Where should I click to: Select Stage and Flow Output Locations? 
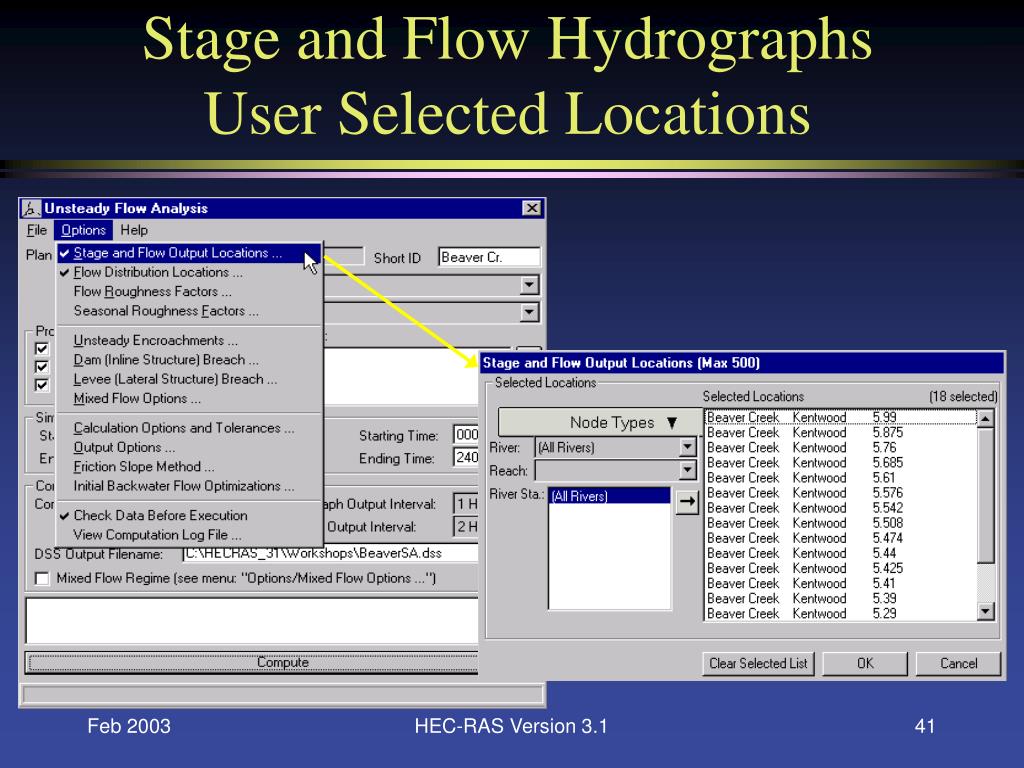[189, 253]
